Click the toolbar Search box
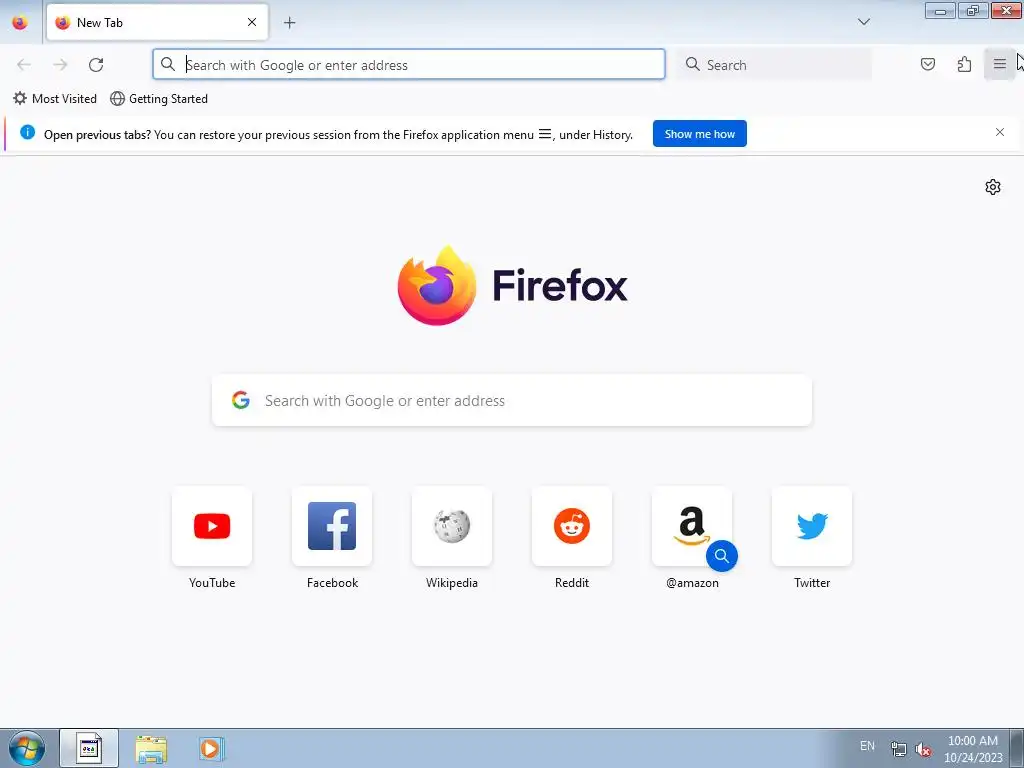The image size is (1024, 768). click(x=774, y=65)
